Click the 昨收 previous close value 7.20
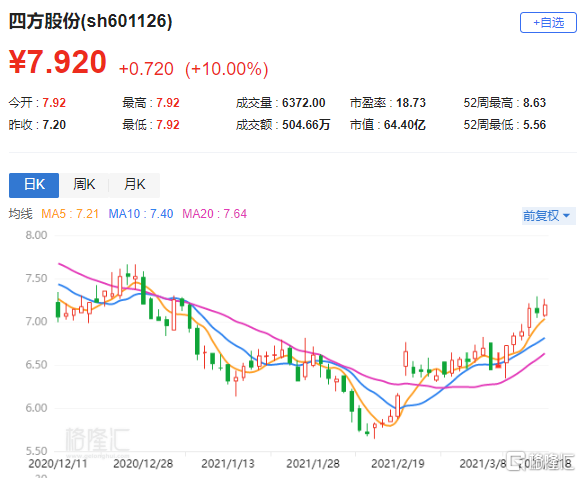The height and width of the screenshot is (478, 581). coord(54,125)
